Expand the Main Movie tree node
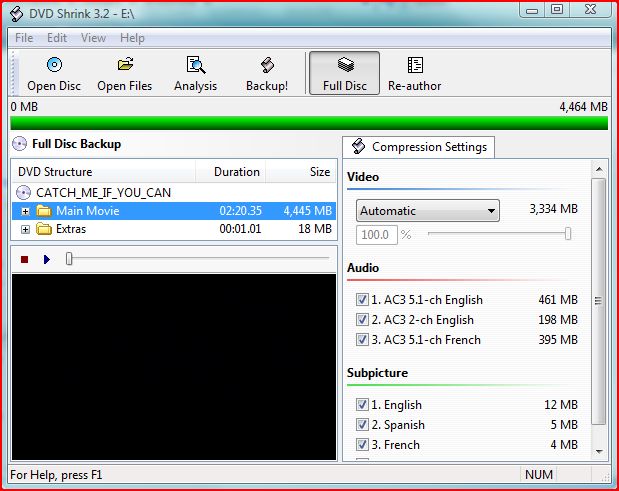 click(25, 211)
